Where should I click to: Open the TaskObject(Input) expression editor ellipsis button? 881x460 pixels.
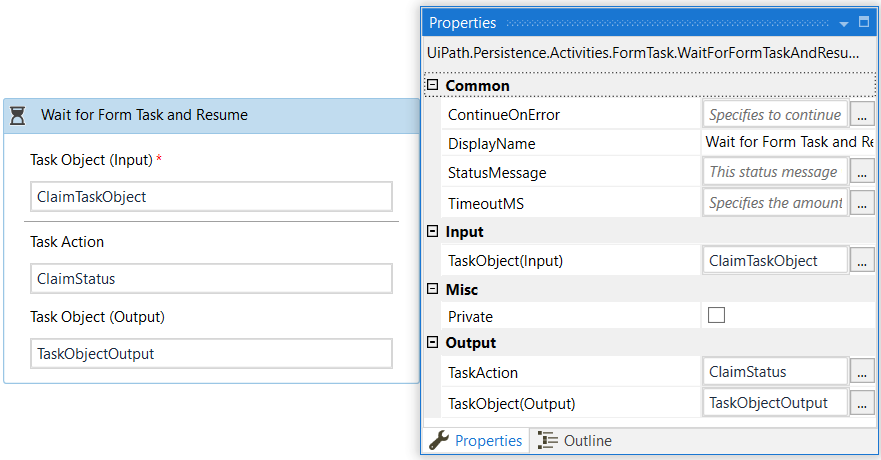862,261
